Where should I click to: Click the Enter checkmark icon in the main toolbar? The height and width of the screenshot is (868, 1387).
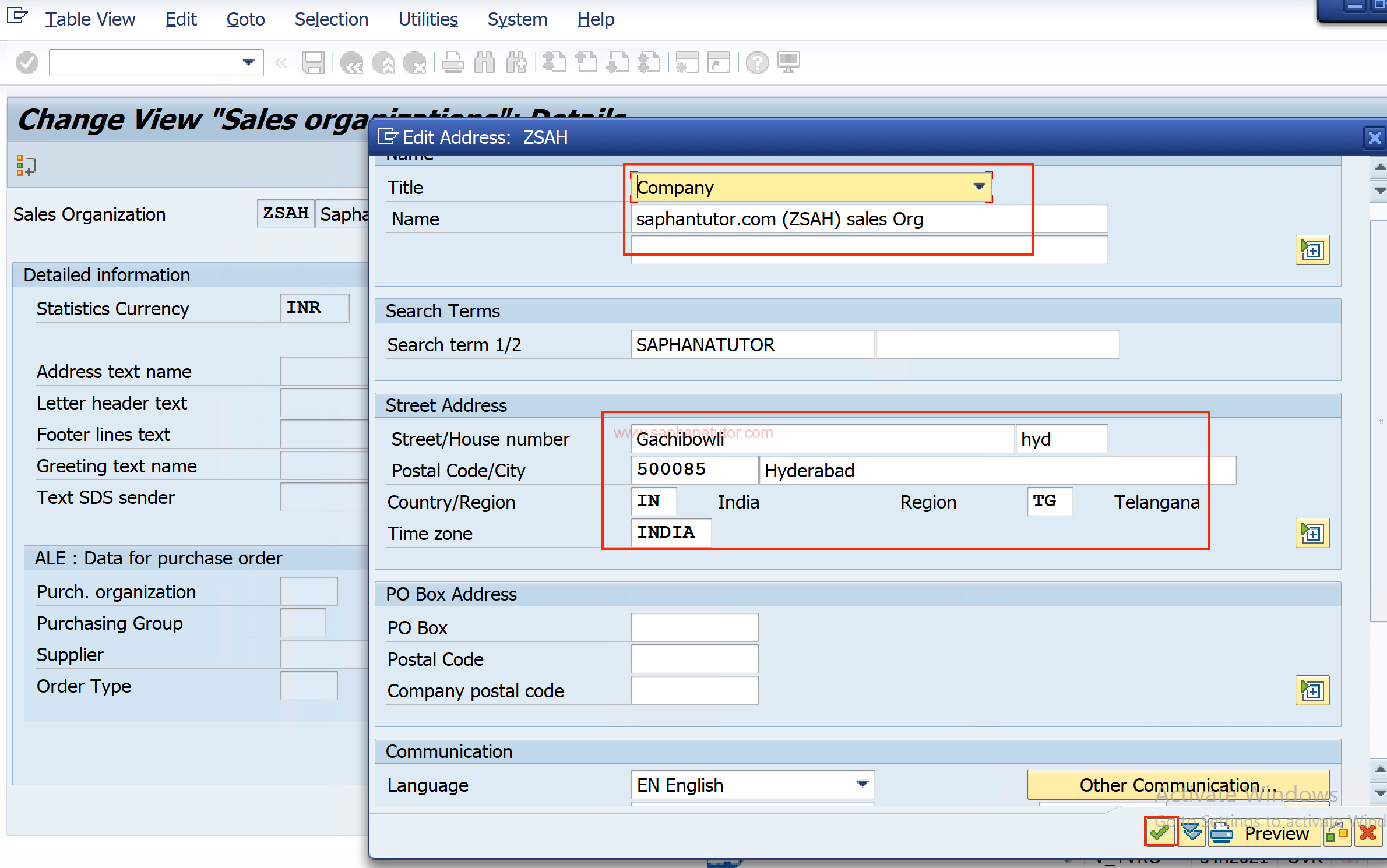[x=27, y=62]
